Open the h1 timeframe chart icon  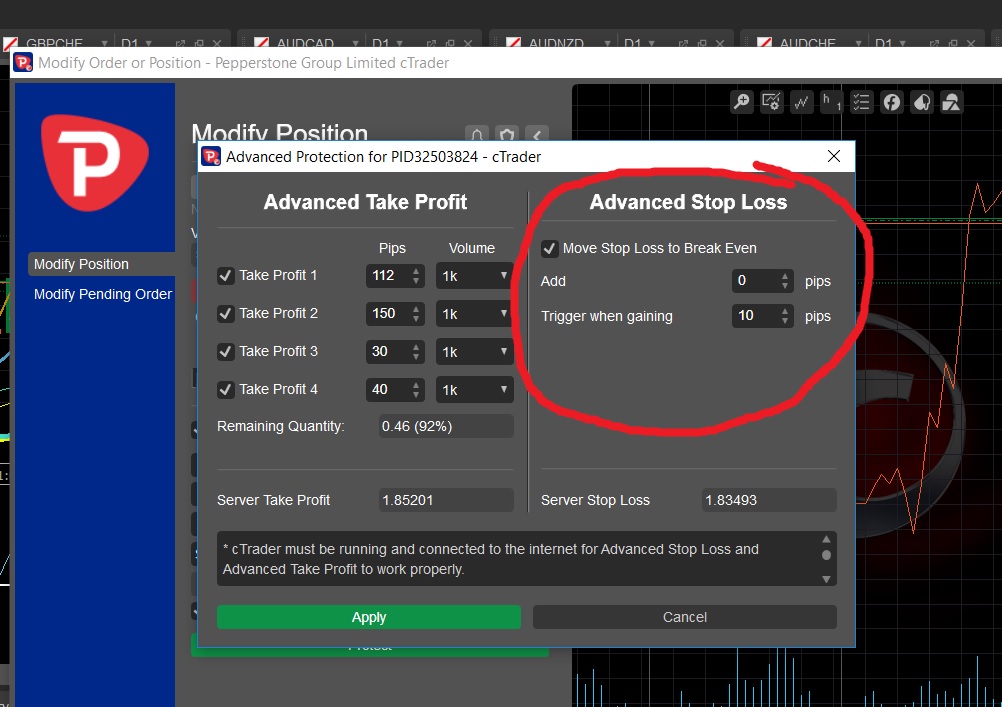[x=831, y=102]
